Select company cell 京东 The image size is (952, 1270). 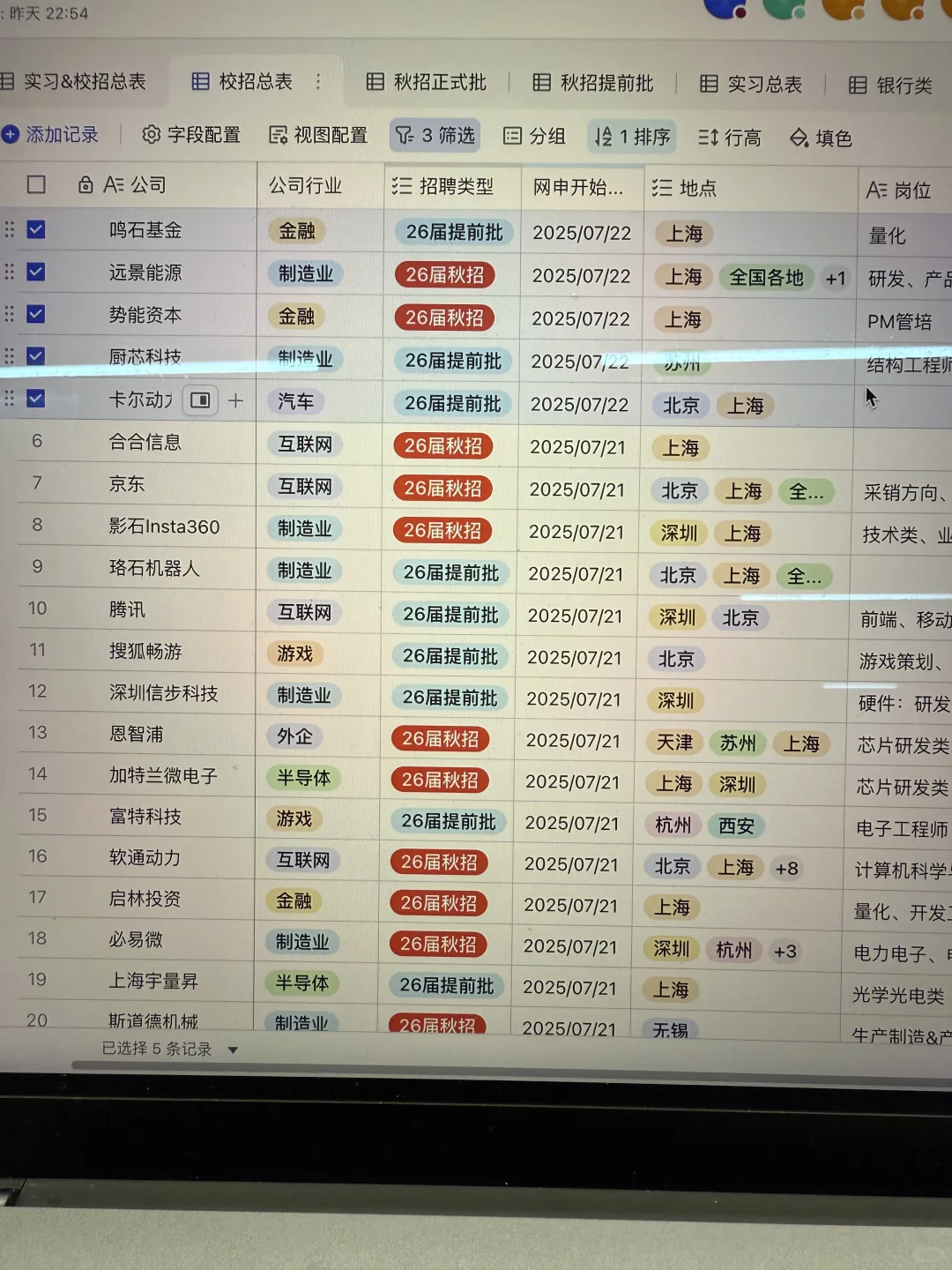click(127, 483)
